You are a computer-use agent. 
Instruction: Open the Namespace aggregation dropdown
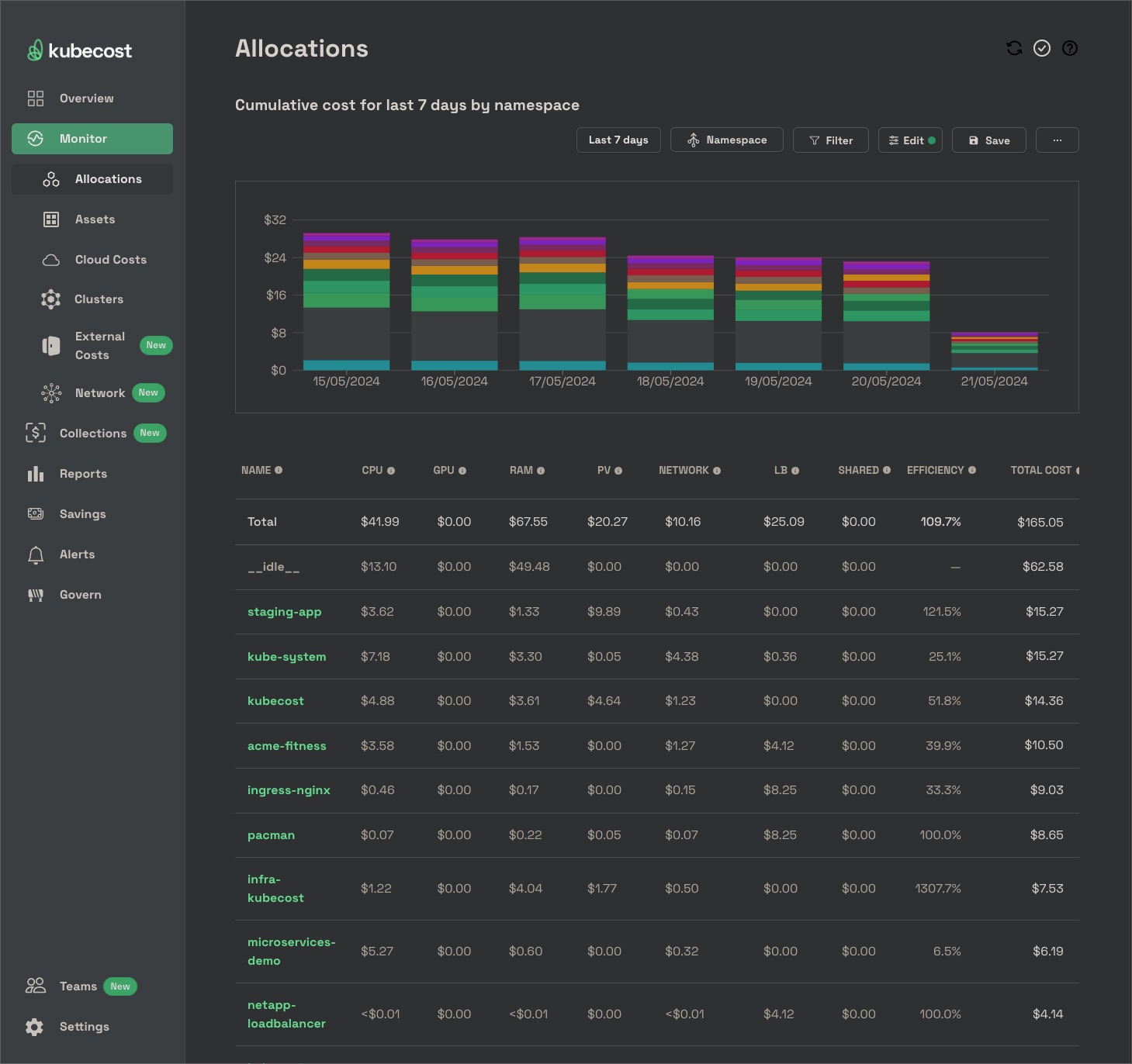tap(727, 140)
